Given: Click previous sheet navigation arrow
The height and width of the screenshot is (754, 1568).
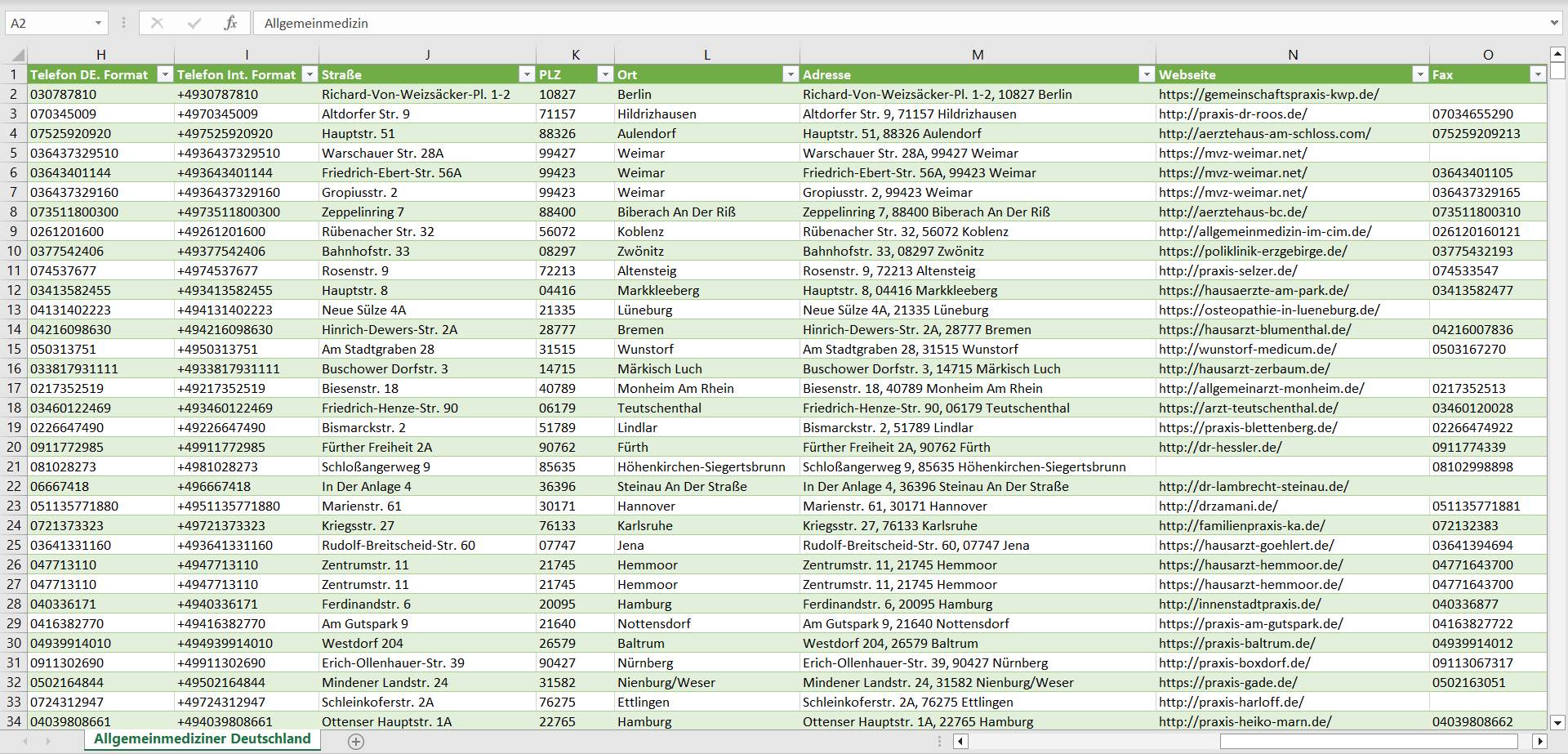Looking at the screenshot, I should tap(25, 741).
